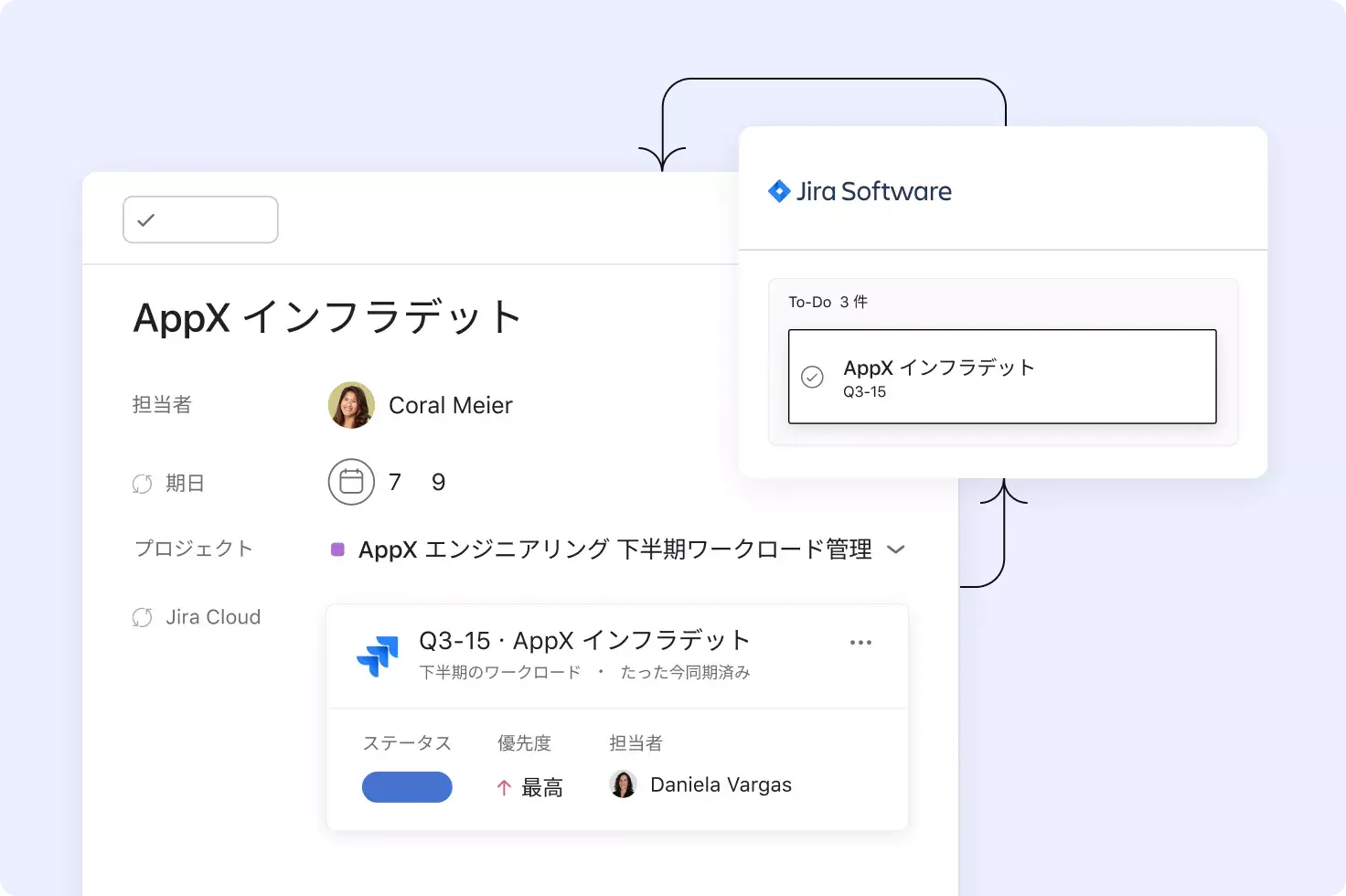1346x896 pixels.
Task: Click the blue status pill under ステータス
Action: click(x=407, y=787)
